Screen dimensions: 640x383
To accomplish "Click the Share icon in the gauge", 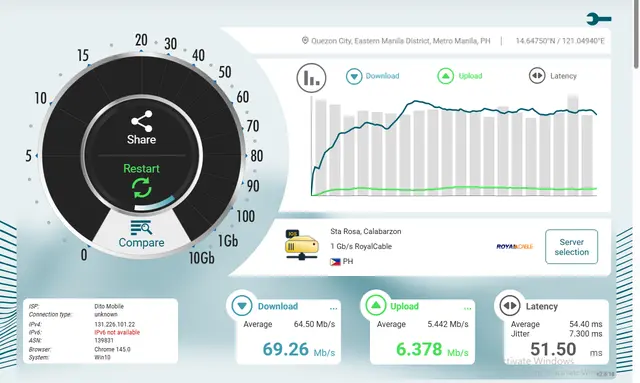I will tap(142, 121).
